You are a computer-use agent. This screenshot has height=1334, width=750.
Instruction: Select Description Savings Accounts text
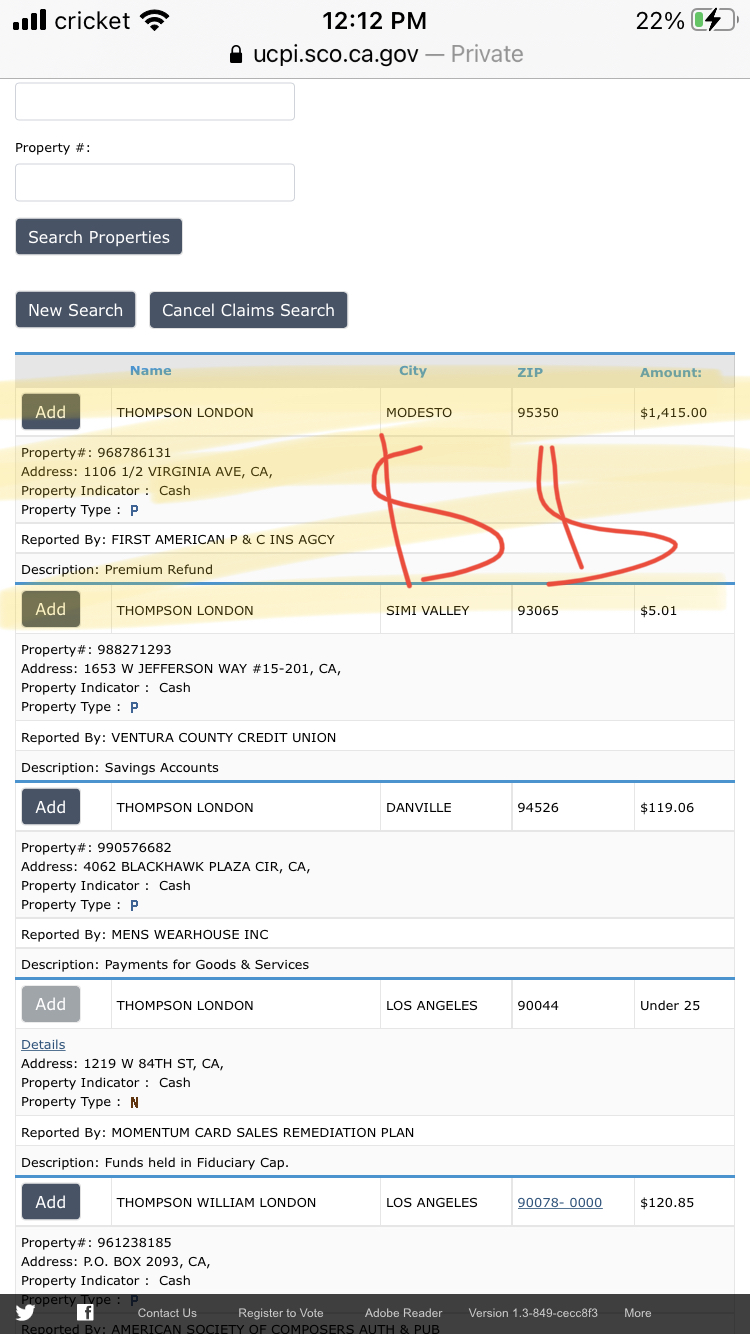tap(120, 767)
